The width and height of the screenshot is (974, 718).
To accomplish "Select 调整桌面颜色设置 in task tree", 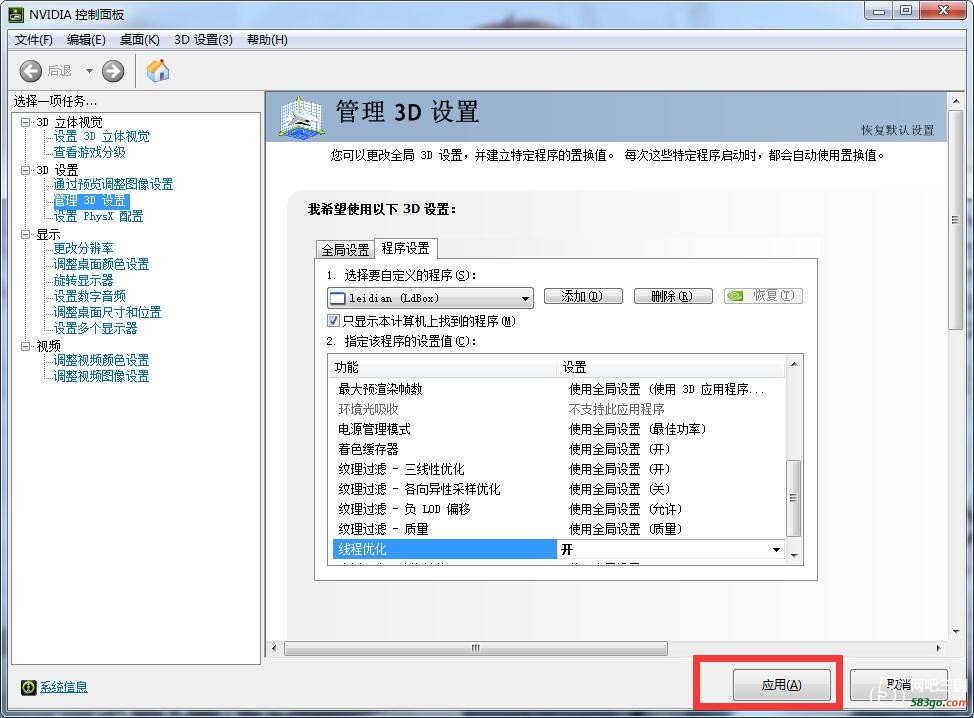I will click(x=101, y=265).
